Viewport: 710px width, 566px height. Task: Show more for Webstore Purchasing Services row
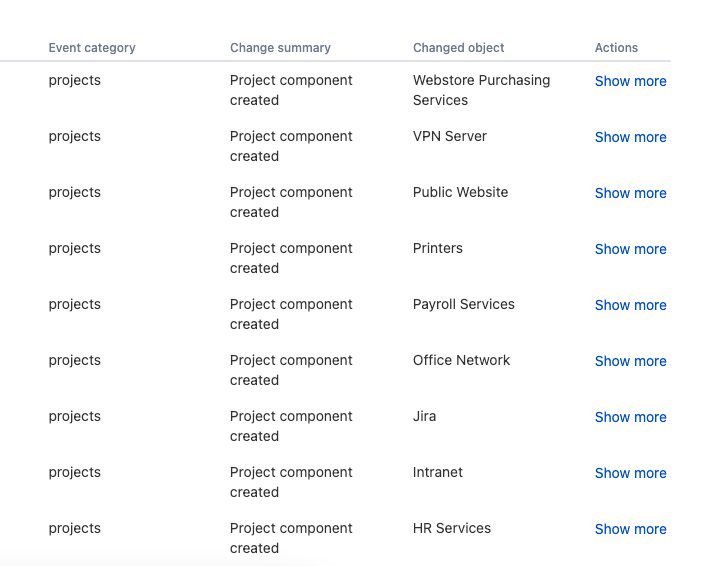pos(630,81)
